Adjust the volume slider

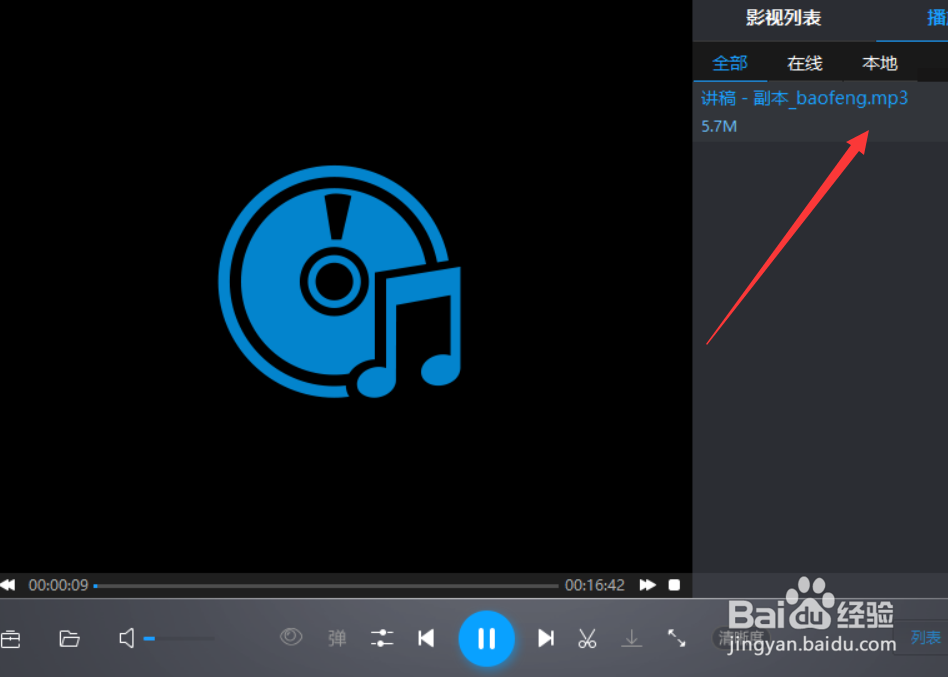(x=179, y=638)
